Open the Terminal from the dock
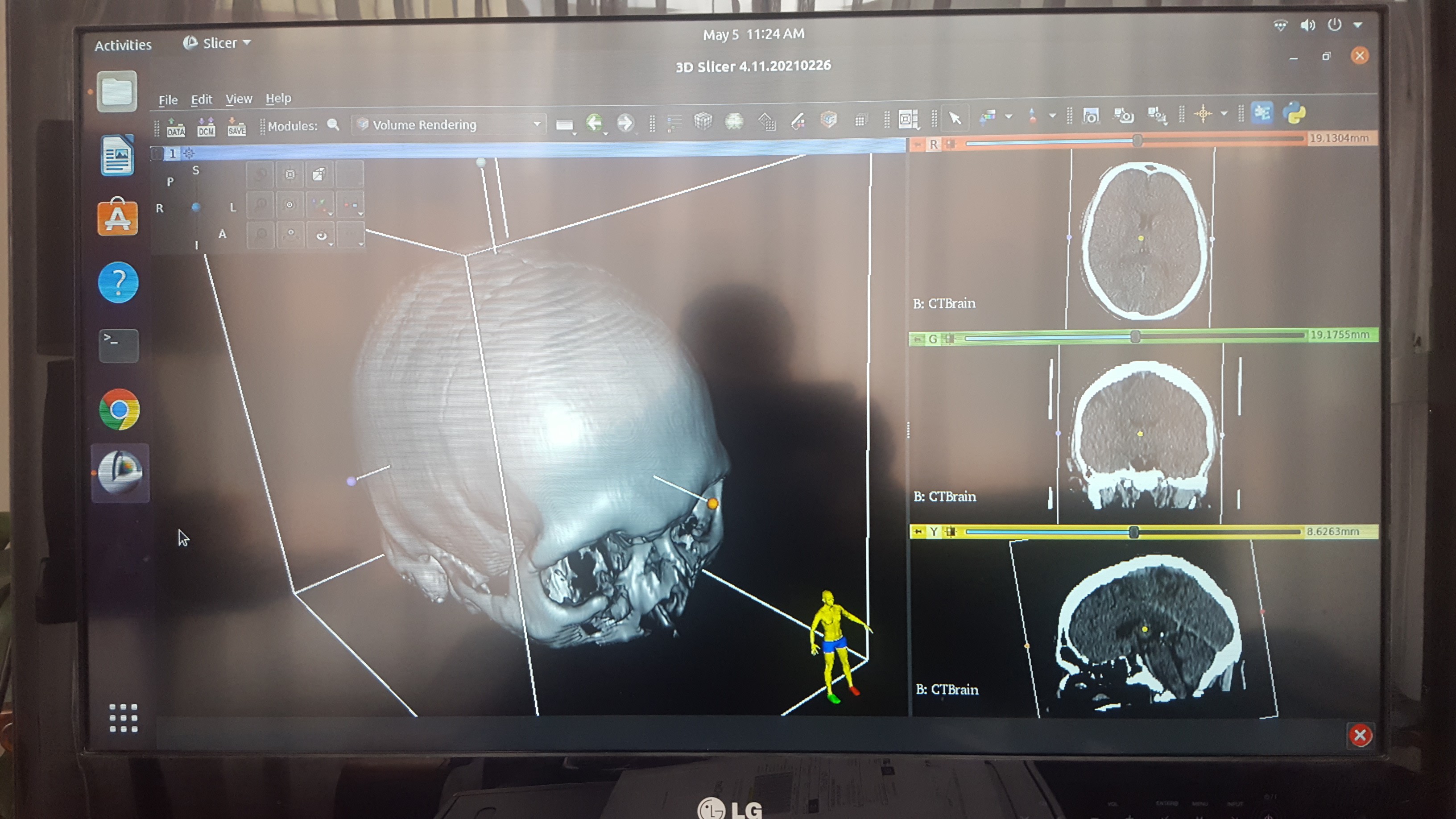1456x819 pixels. click(x=118, y=345)
